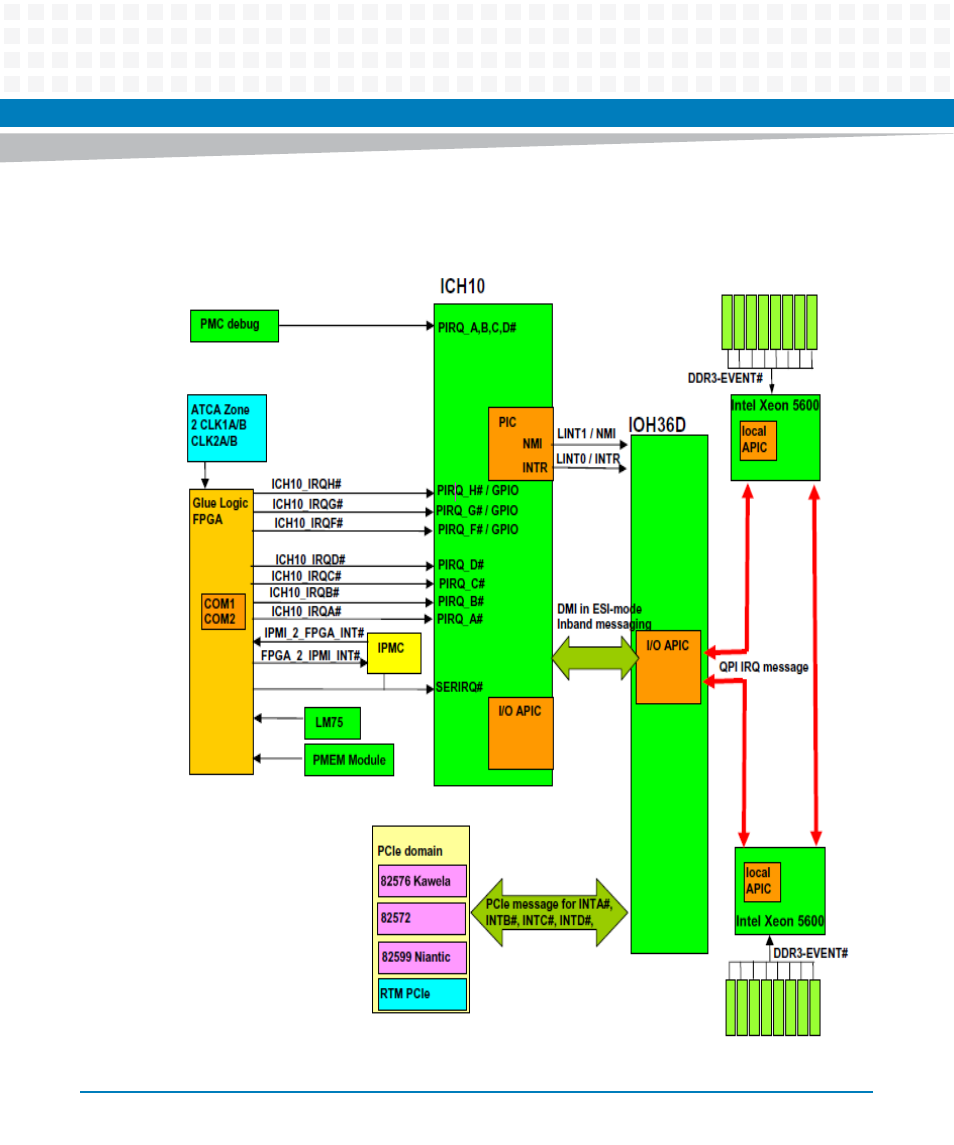This screenshot has height=1145, width=954.
Task: Select the bottom DDR3 memory module bank
Action: pos(773,1008)
